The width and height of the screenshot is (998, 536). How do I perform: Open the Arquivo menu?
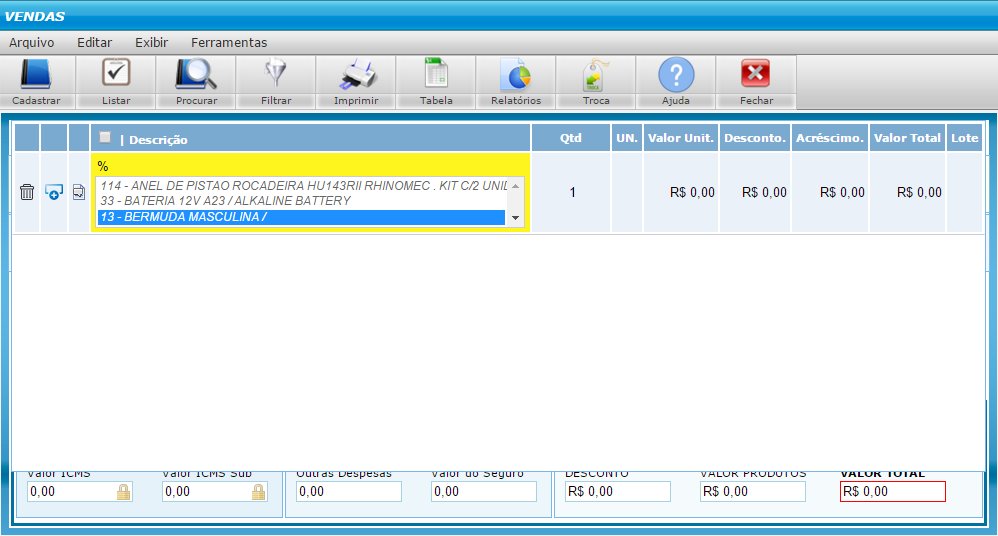coord(32,43)
